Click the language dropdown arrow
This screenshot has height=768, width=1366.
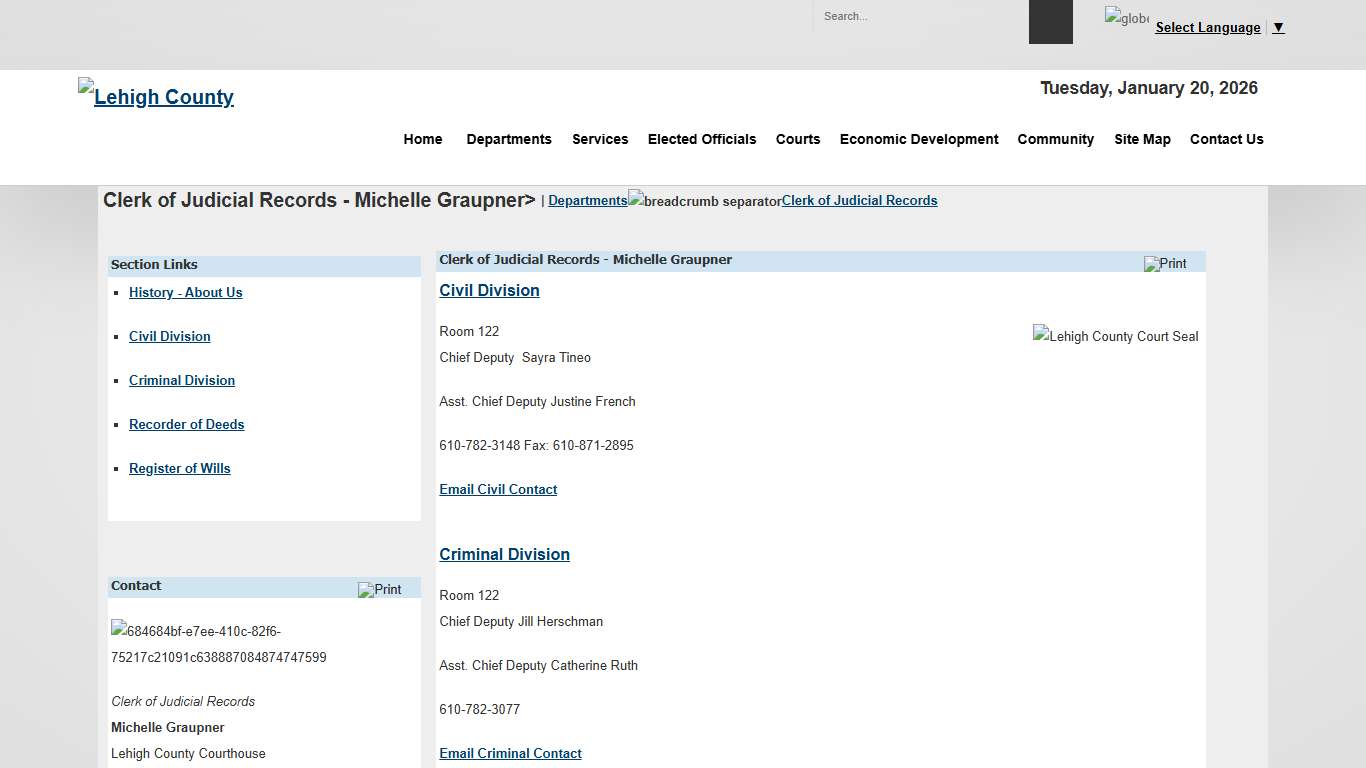coord(1278,28)
